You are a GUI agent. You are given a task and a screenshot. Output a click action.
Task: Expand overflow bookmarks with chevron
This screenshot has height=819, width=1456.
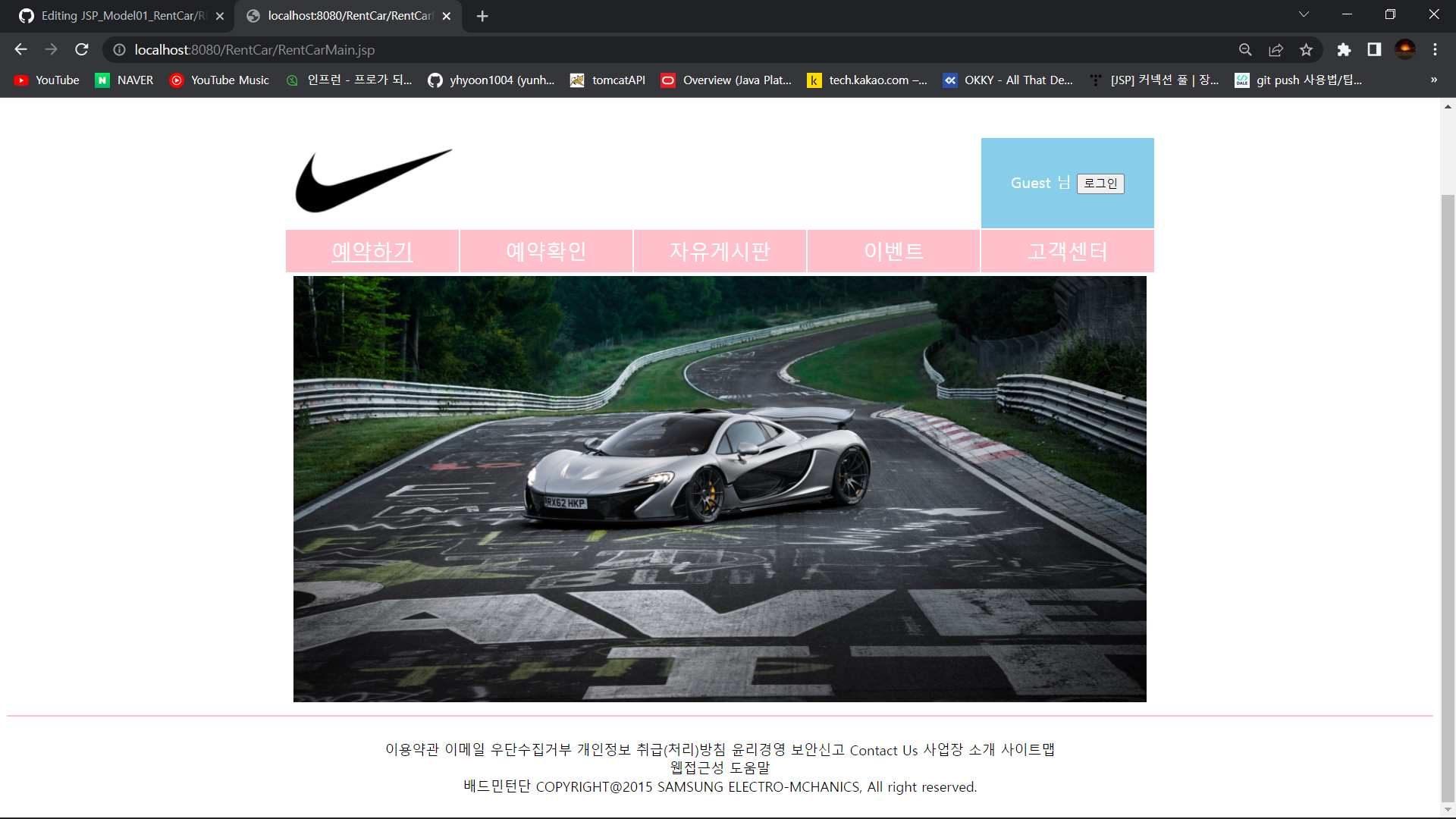pyautogui.click(x=1433, y=80)
